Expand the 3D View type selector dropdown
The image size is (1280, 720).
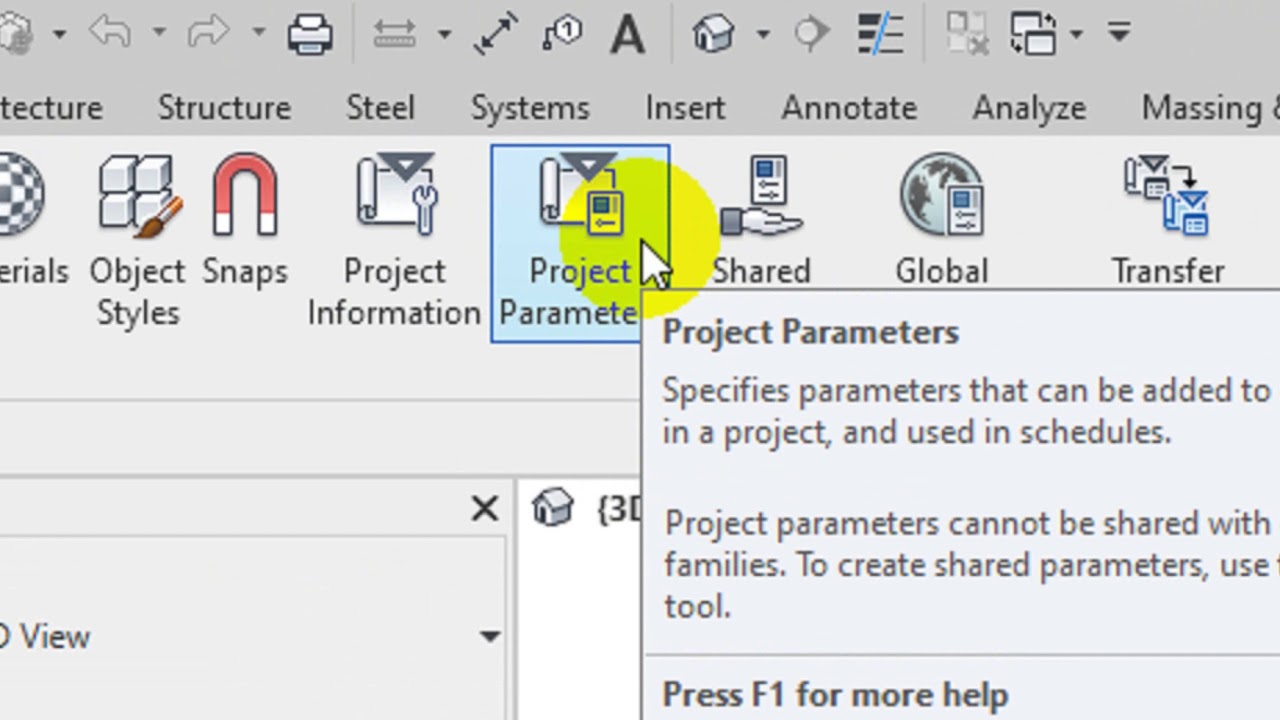point(489,636)
